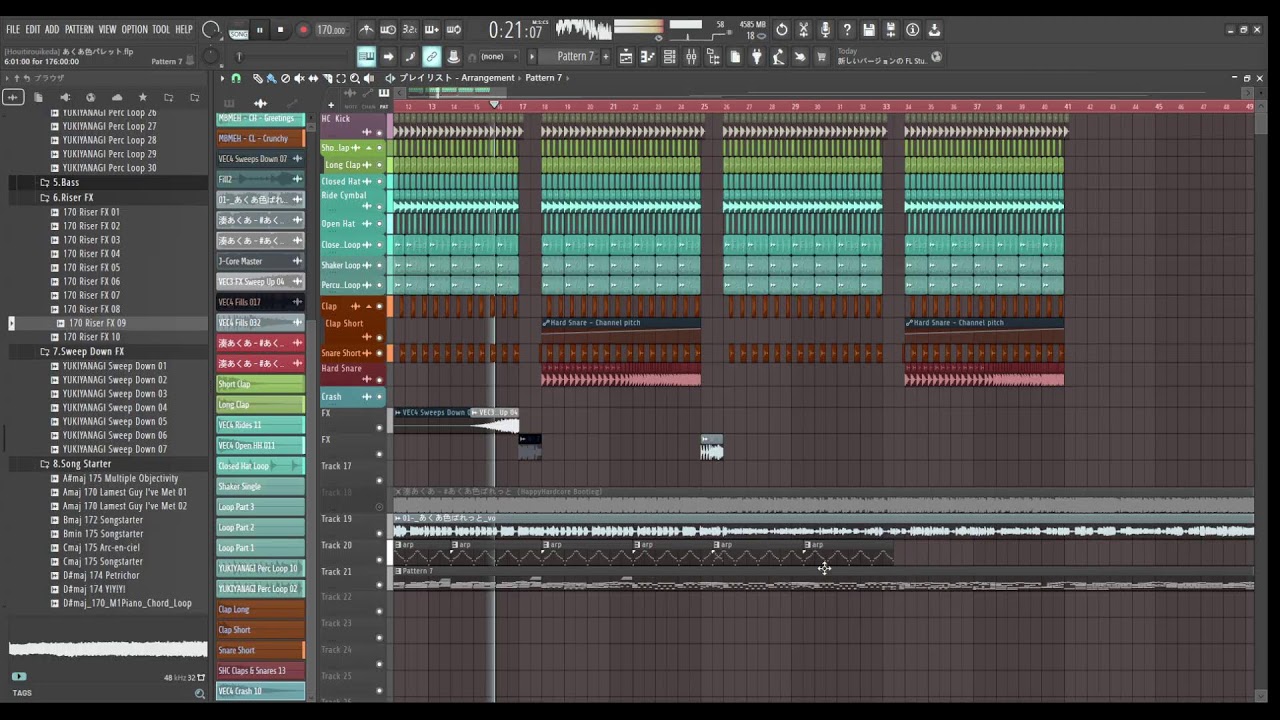Screen dimensions: 1280x720
Task: Mute the Open Hat track
Action: pos(379,224)
